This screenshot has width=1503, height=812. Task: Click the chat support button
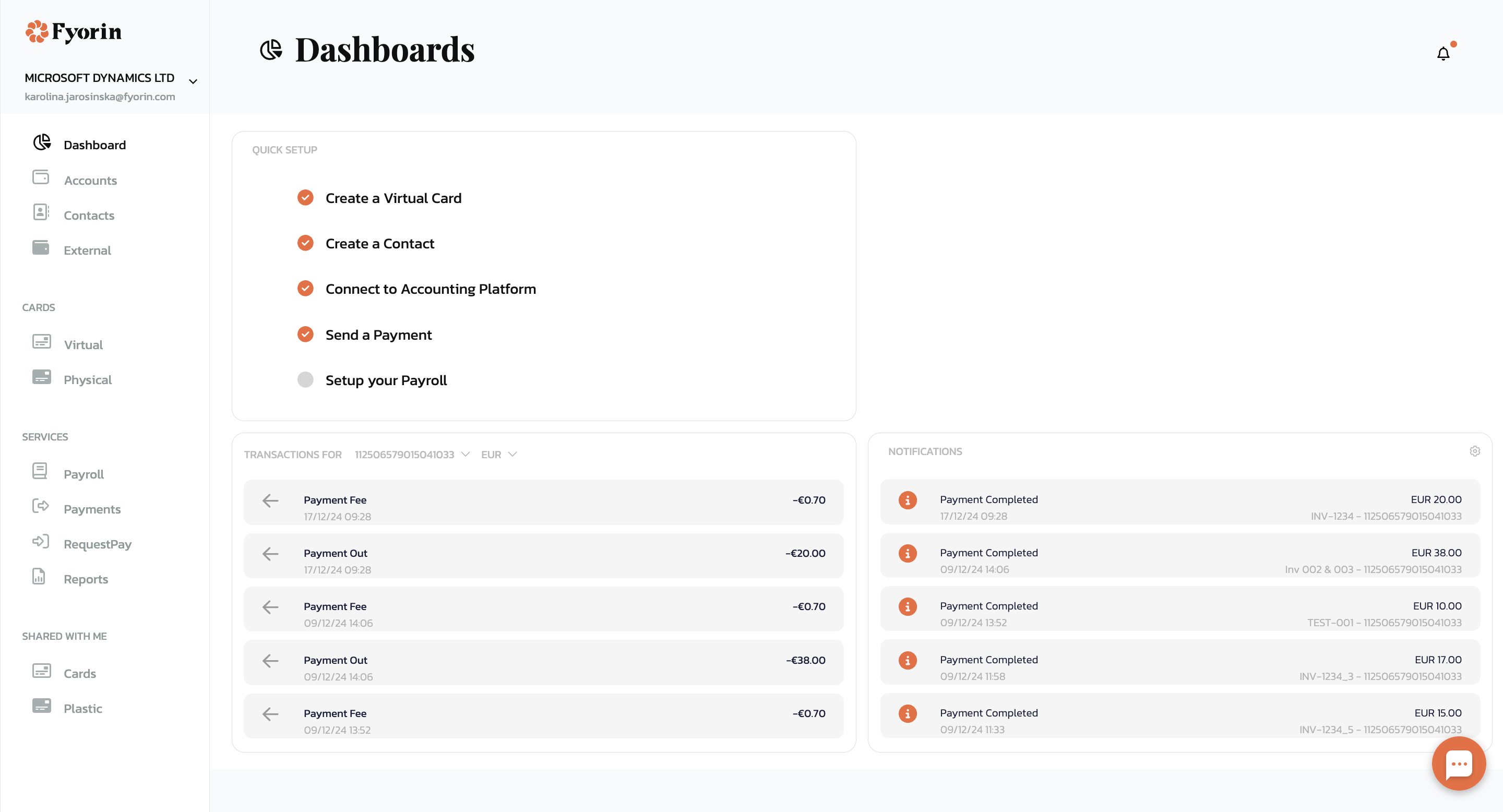click(x=1459, y=764)
